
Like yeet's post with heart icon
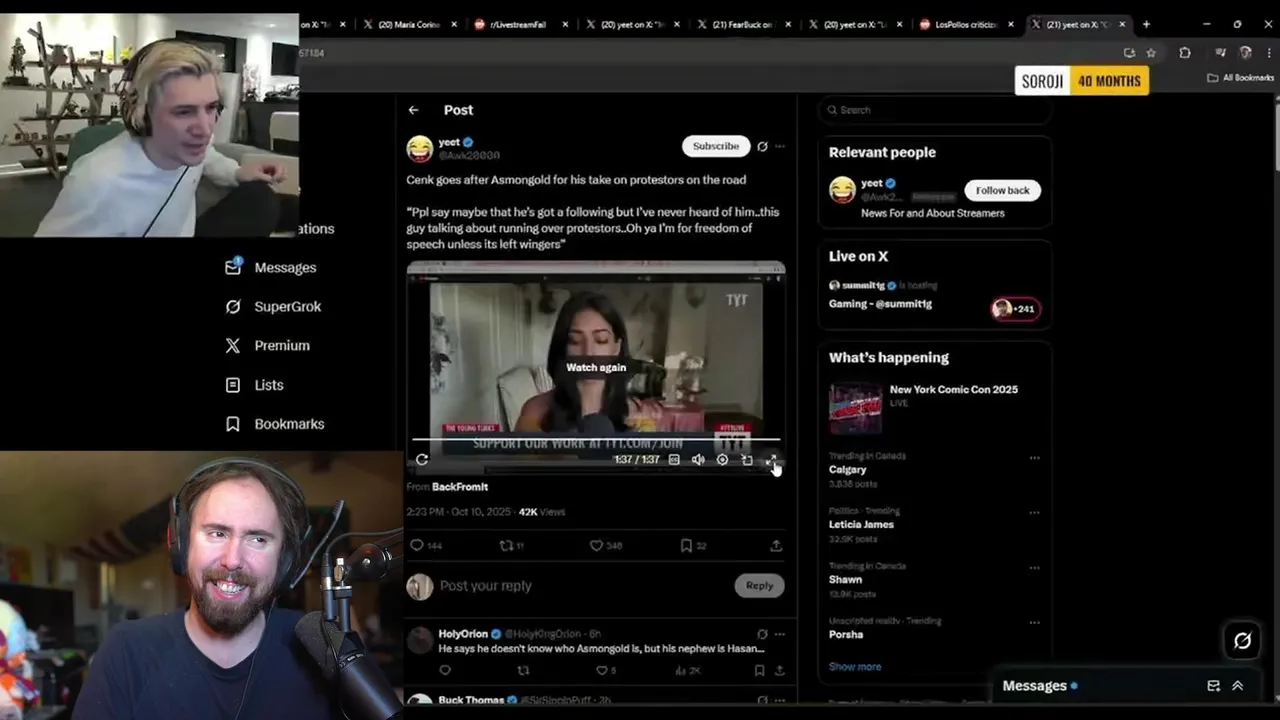pos(596,545)
